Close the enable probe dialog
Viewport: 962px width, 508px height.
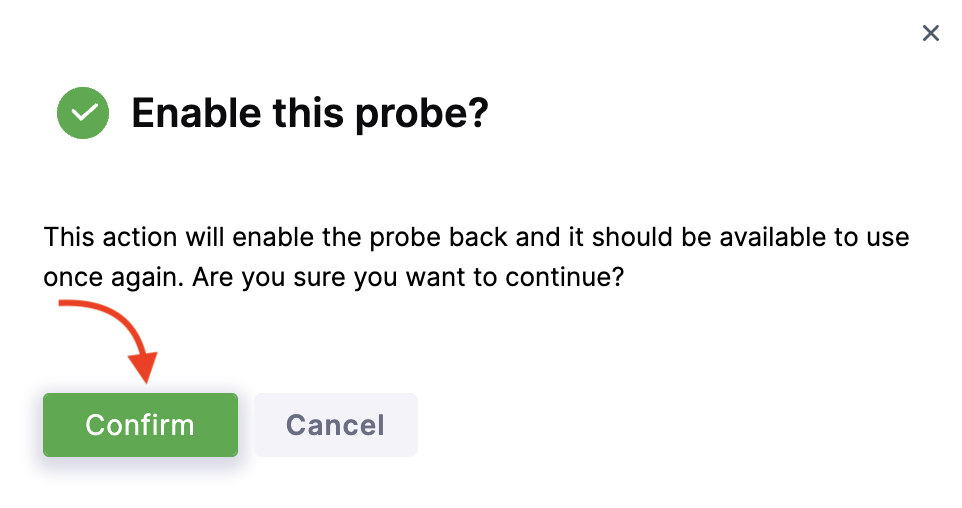(930, 34)
